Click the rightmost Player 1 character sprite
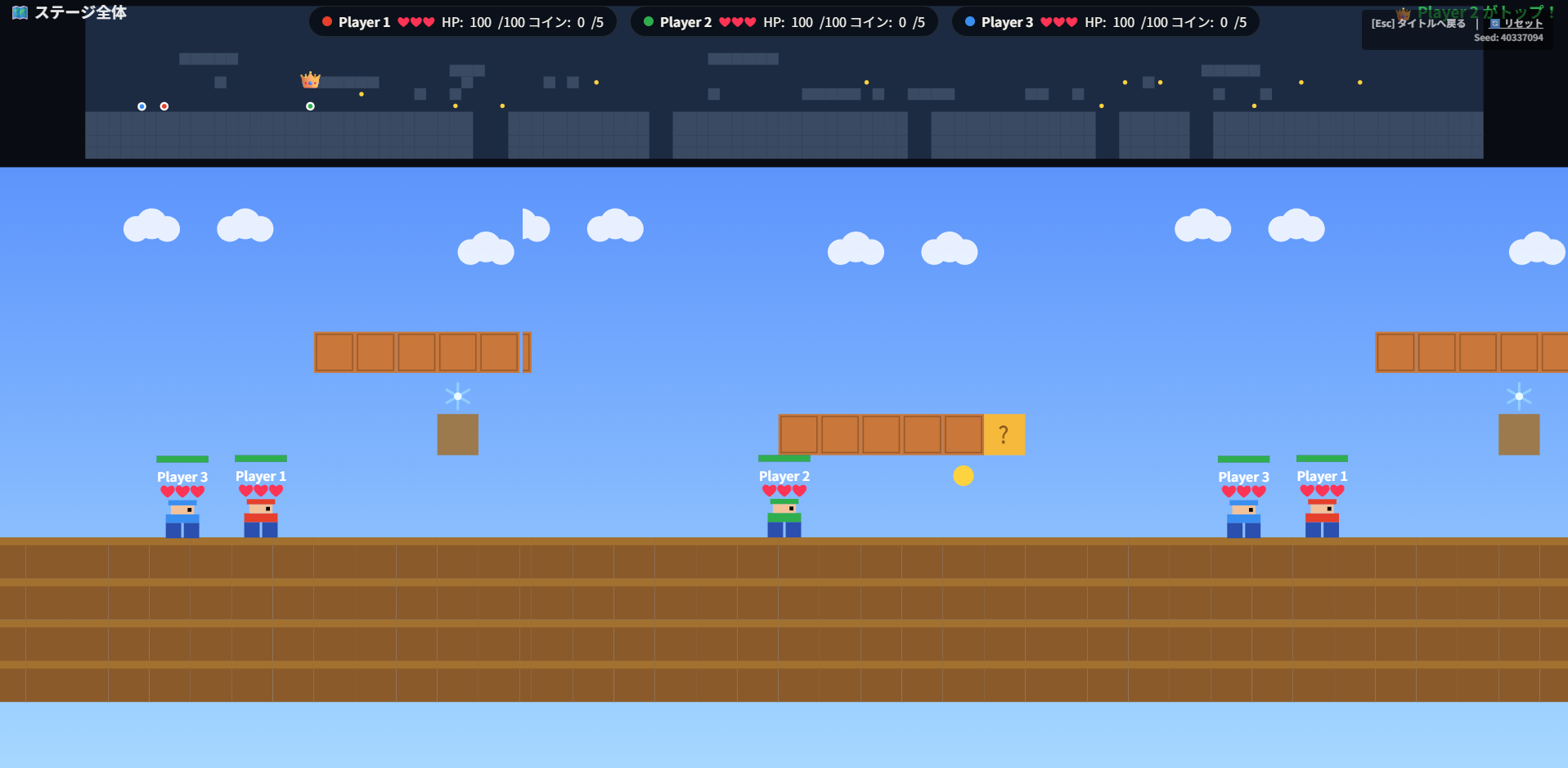 [1322, 518]
